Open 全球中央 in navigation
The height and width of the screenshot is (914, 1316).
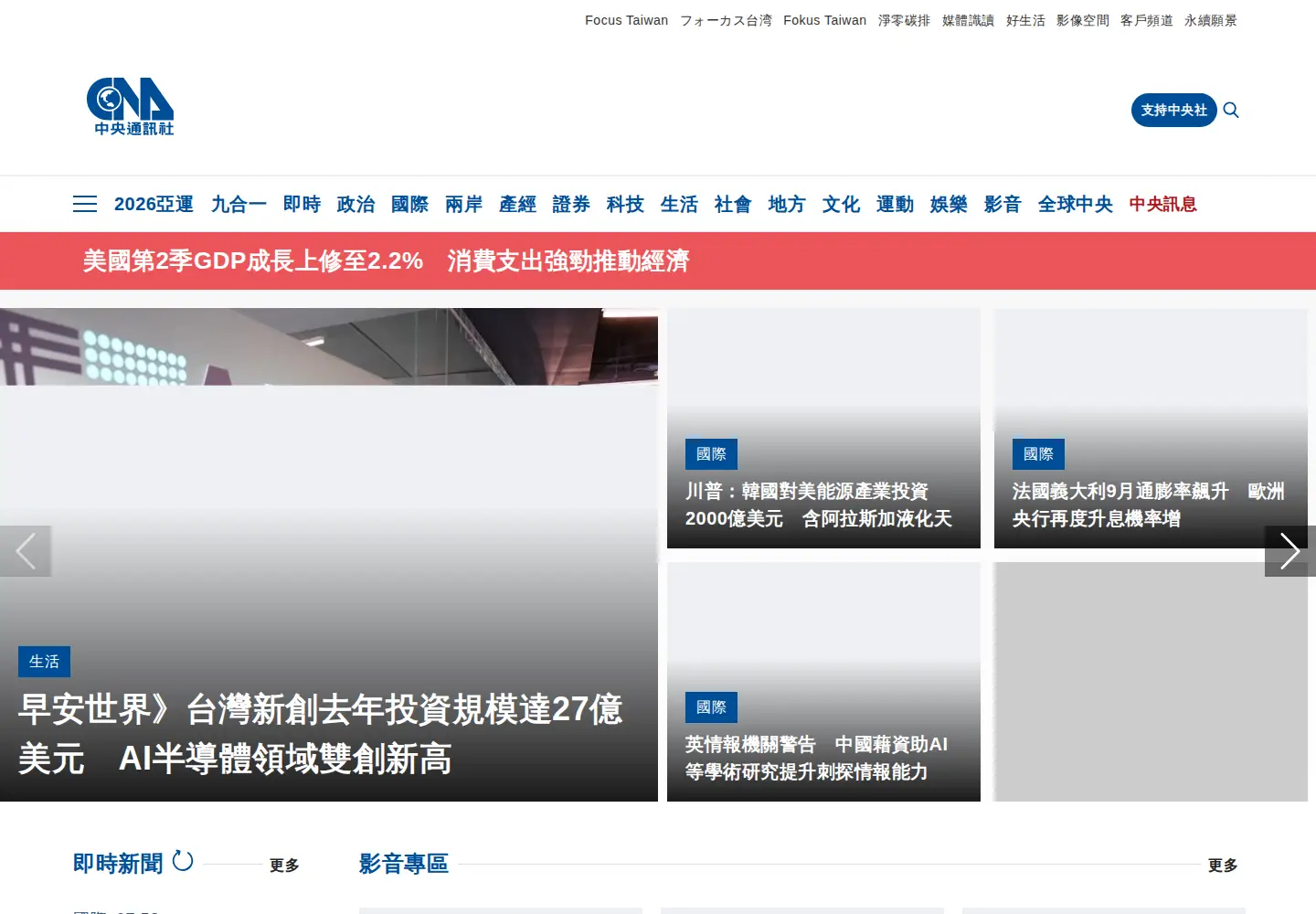click(1076, 204)
